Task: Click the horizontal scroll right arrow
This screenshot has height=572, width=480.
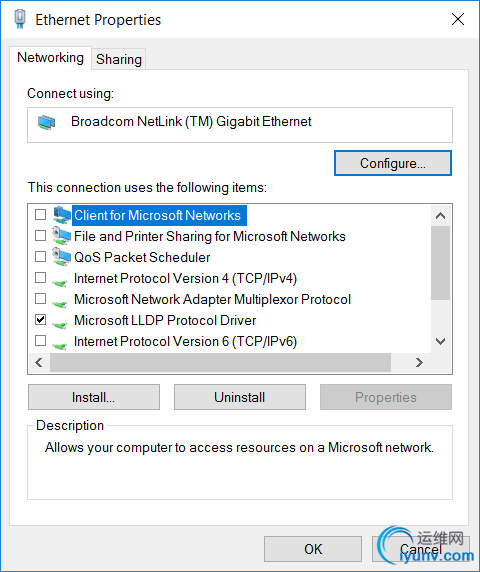Action: pos(419,363)
